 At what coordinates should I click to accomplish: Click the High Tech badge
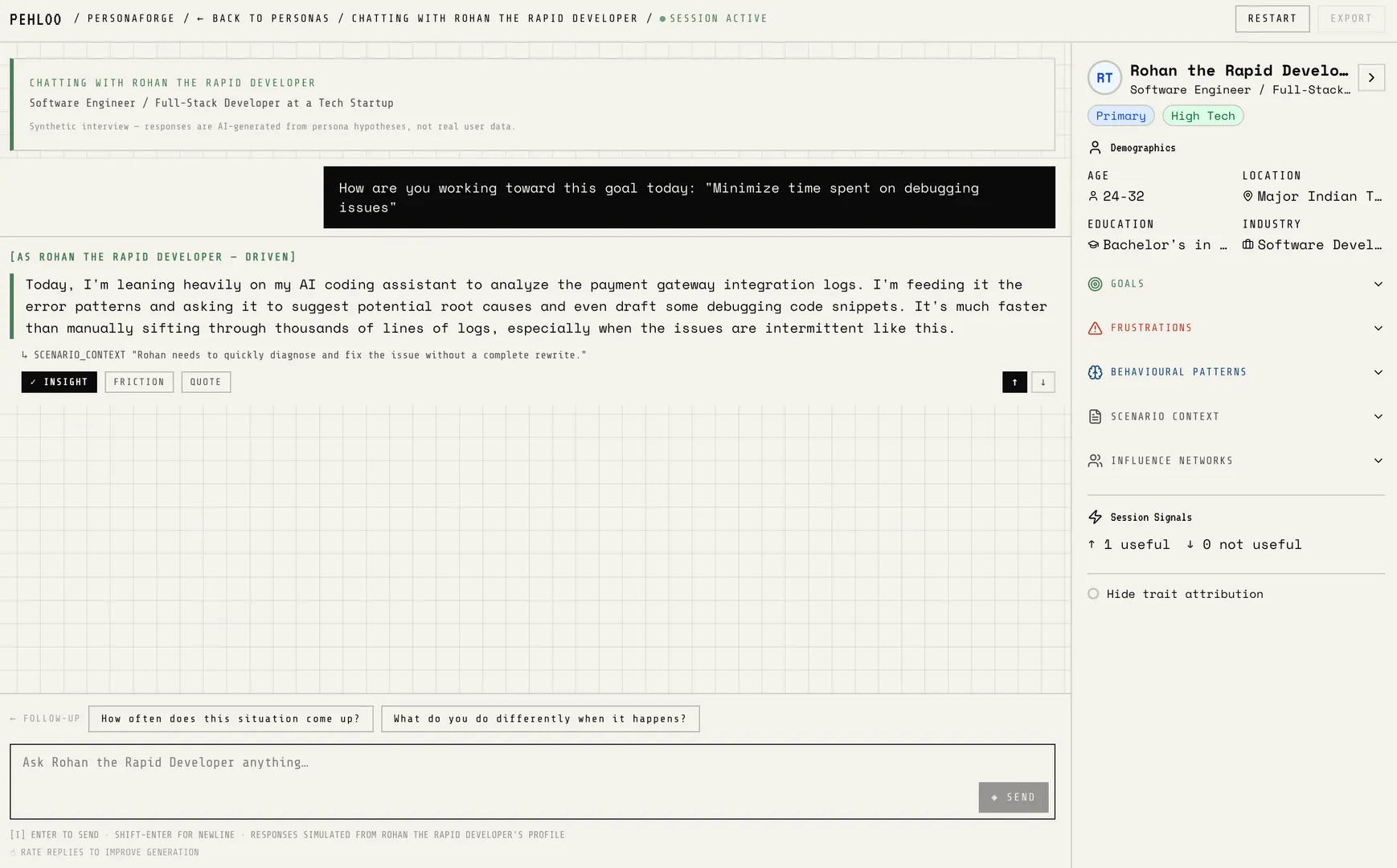(x=1202, y=116)
